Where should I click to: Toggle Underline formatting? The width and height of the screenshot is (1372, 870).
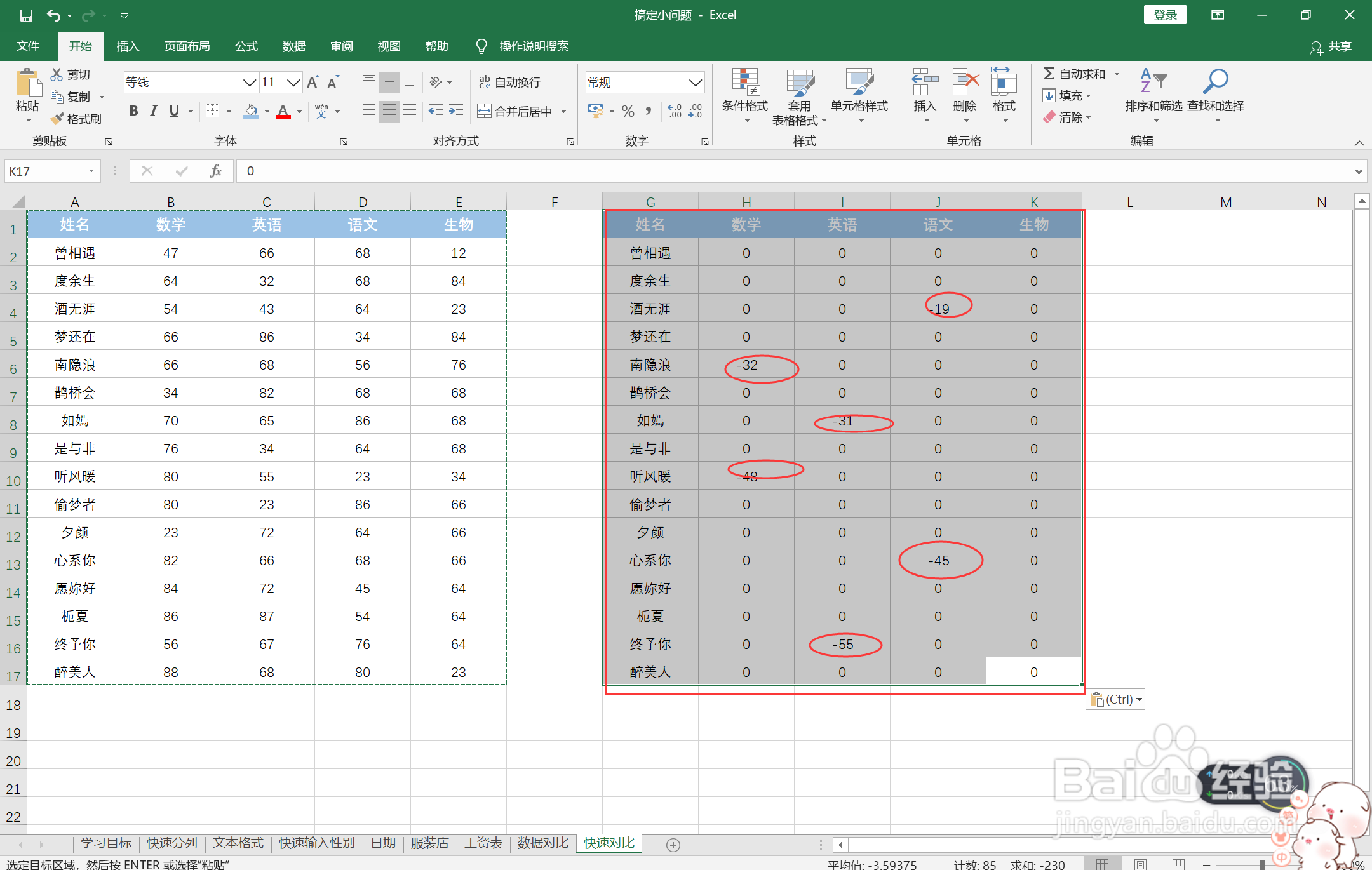point(174,111)
